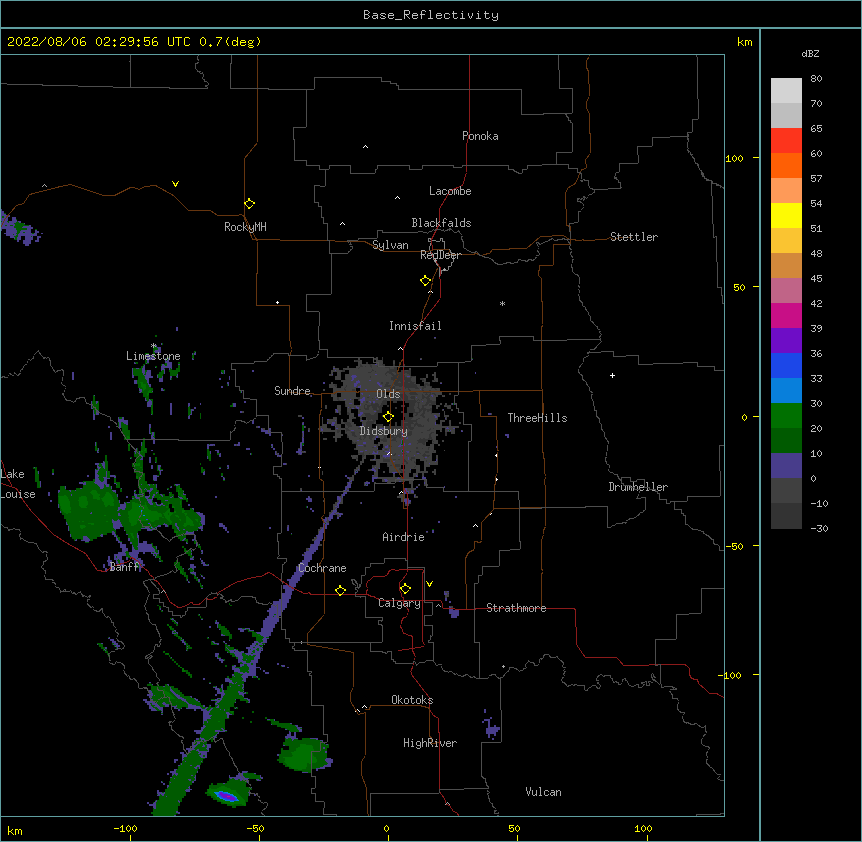862x842 pixels.
Task: Click the yellow diamond marker above Calgary label
Action: pyautogui.click(x=405, y=589)
